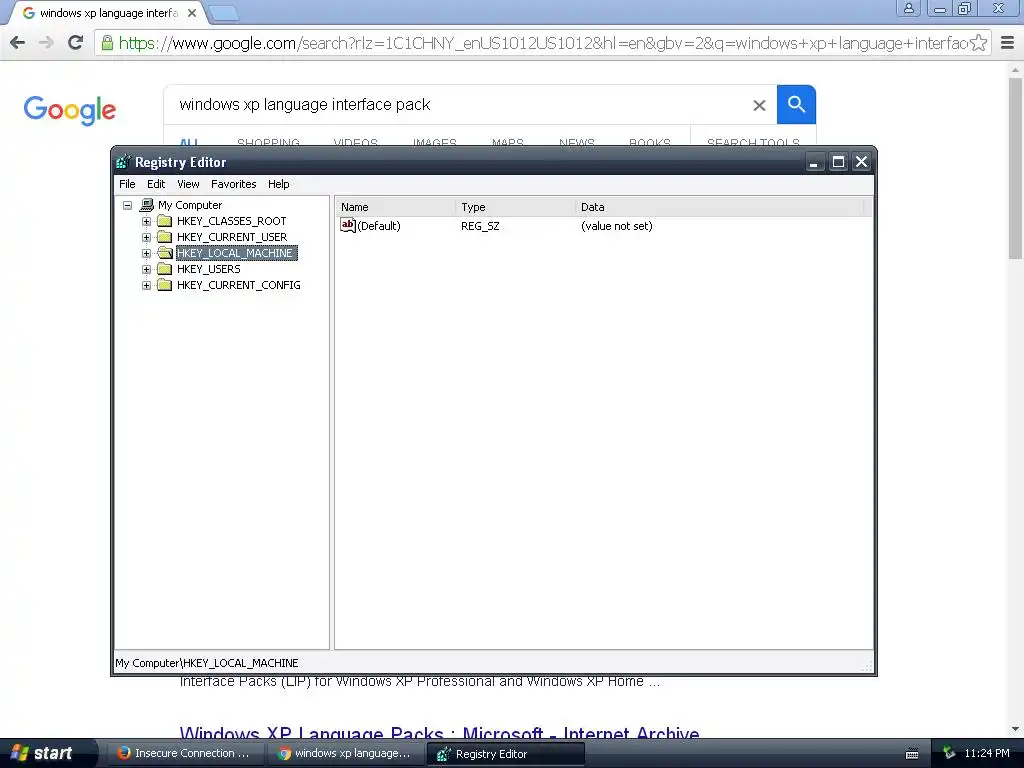The image size is (1024, 768).
Task: Click the Google logo
Action: [x=69, y=110]
